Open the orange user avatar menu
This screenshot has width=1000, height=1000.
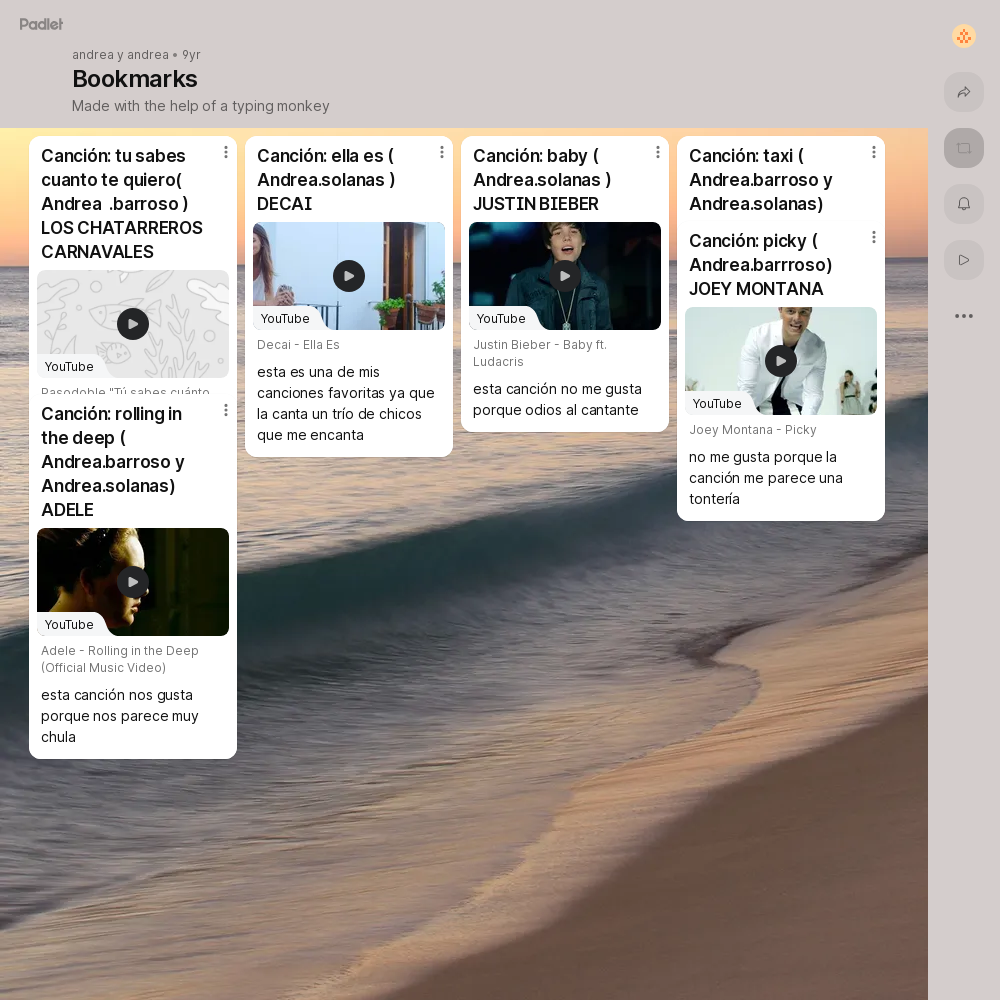click(964, 36)
